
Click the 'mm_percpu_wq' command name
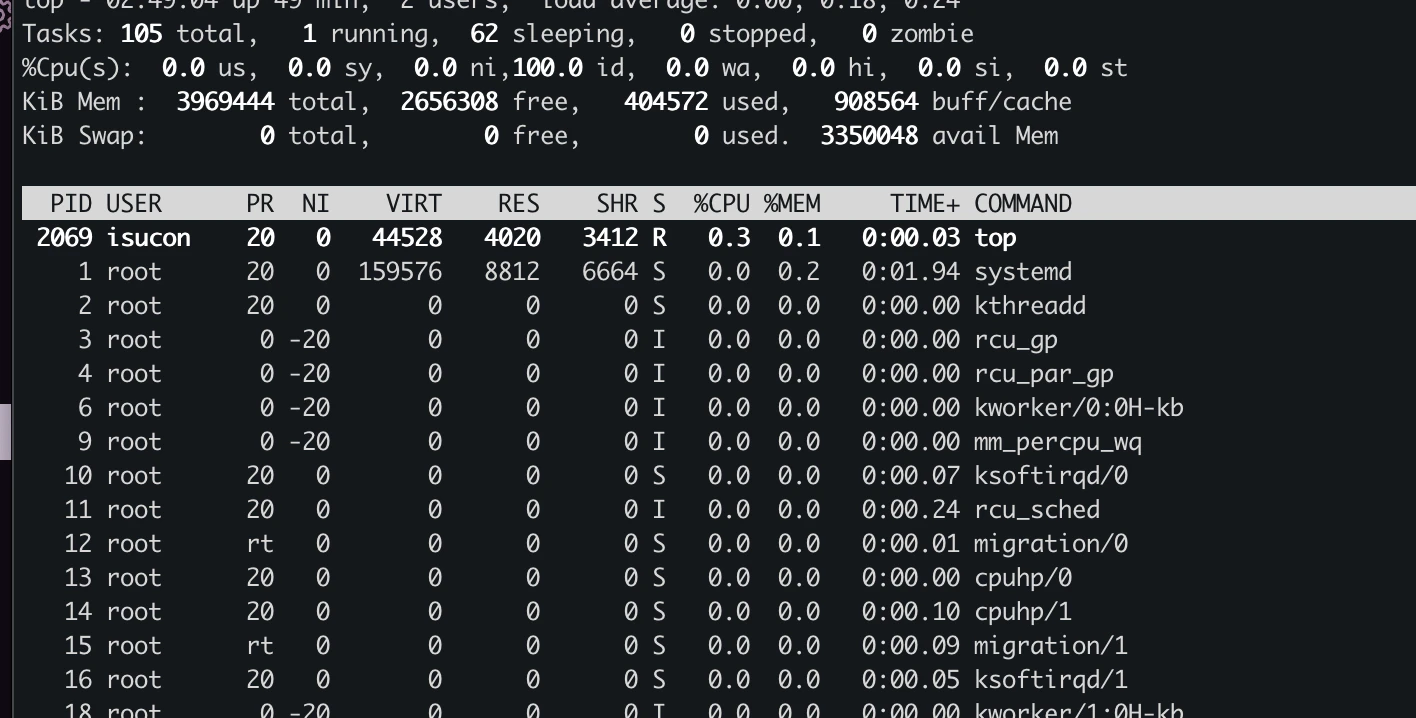pyautogui.click(x=1058, y=442)
